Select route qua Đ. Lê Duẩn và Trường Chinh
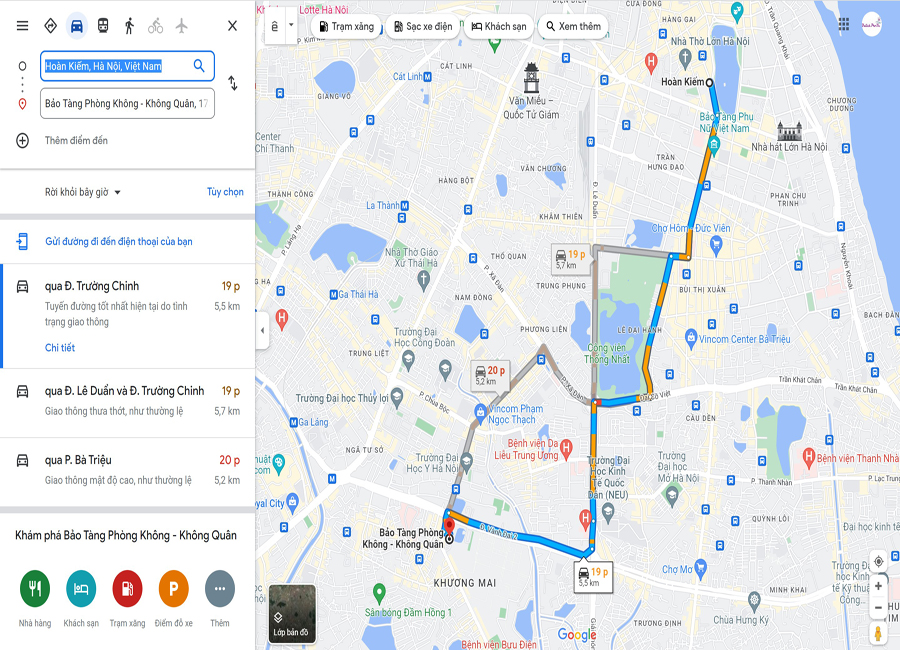900x650 pixels. pos(127,403)
